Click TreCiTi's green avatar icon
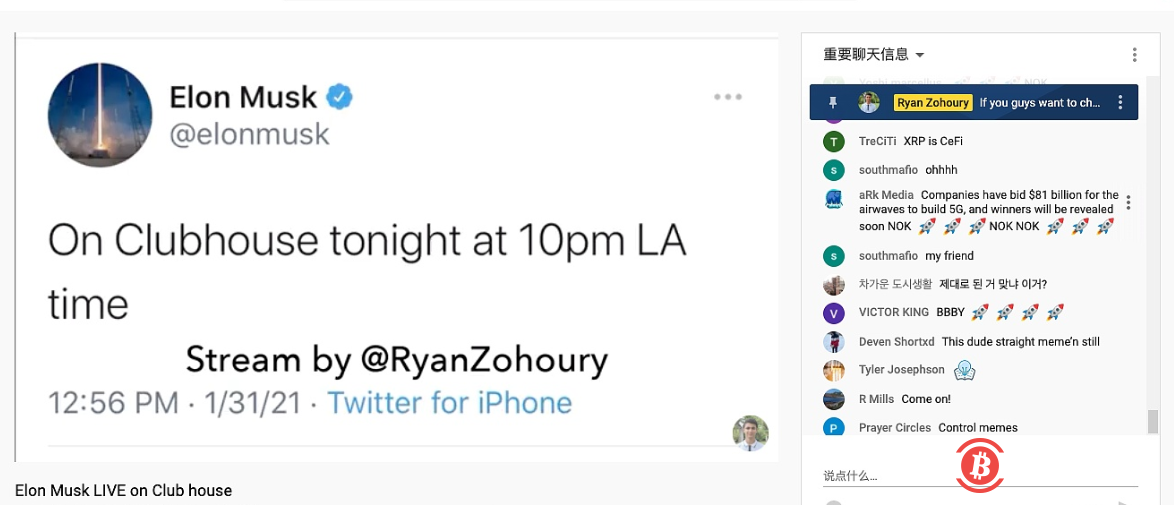The height and width of the screenshot is (505, 1174). 834,141
